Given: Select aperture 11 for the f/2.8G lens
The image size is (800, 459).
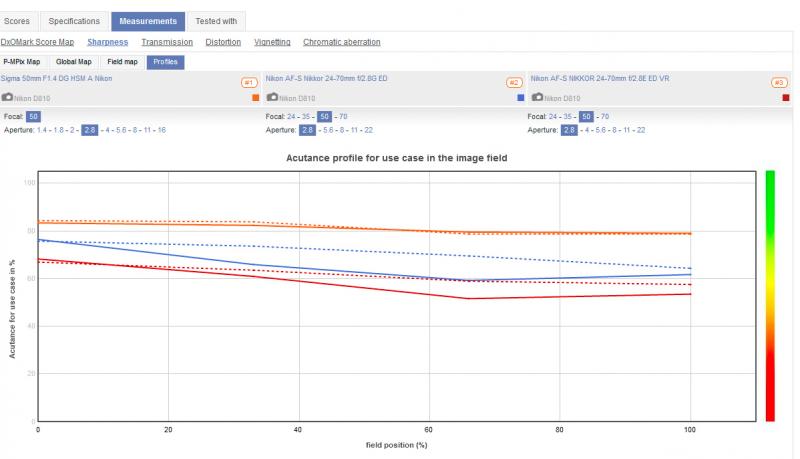Looking at the screenshot, I should click(354, 130).
